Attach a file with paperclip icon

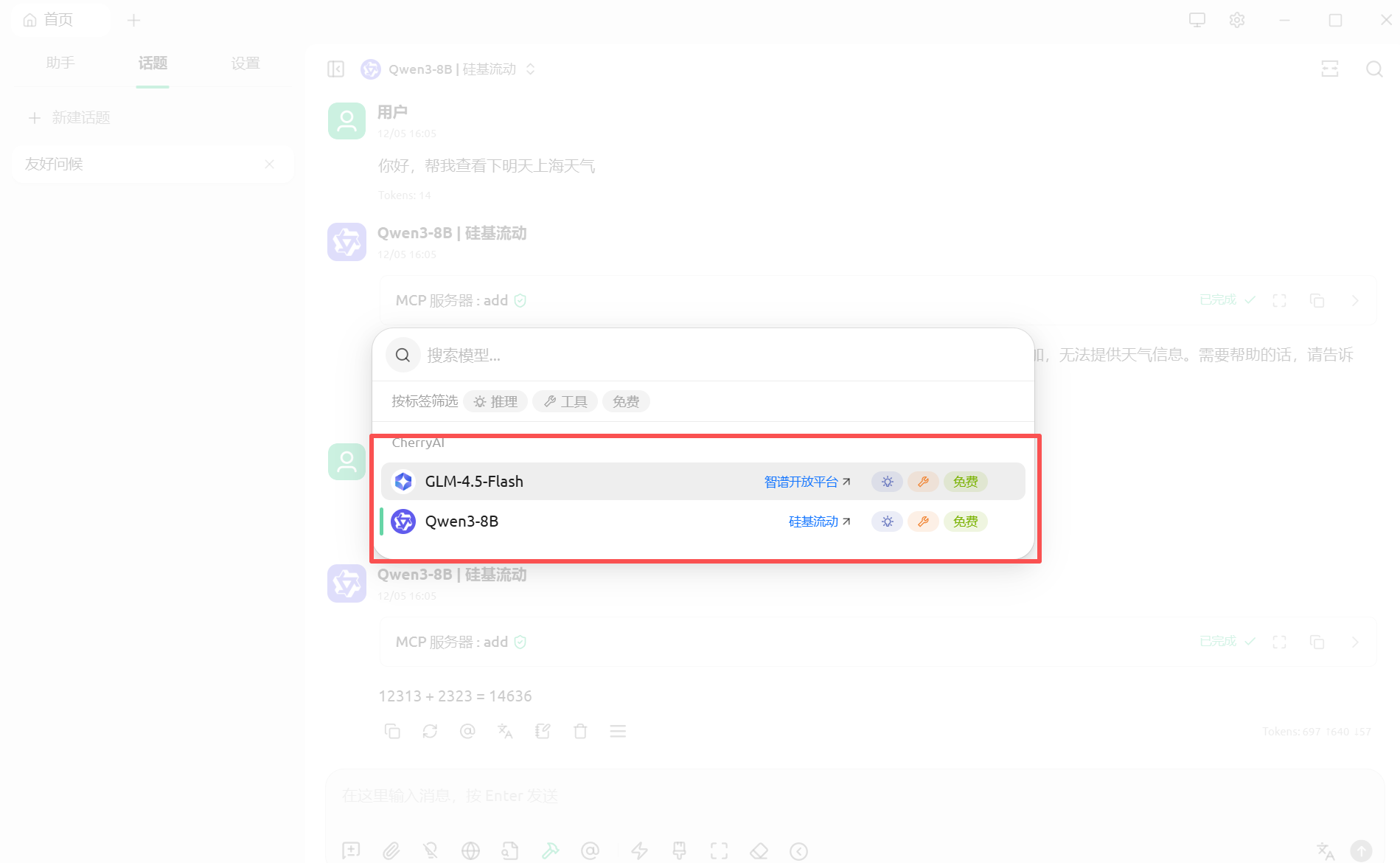coord(391,850)
